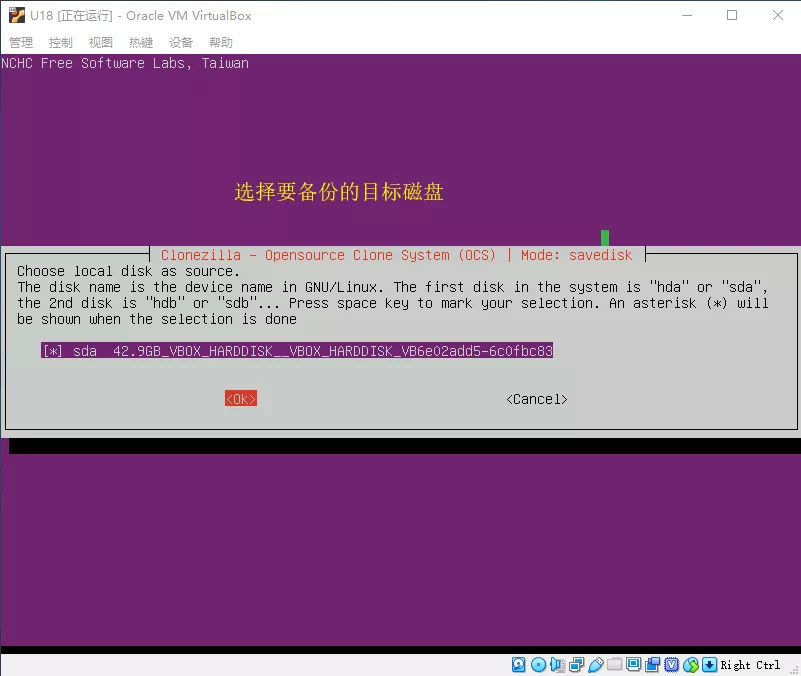The width and height of the screenshot is (801, 676).
Task: Click the recording status icon
Action: click(653, 664)
